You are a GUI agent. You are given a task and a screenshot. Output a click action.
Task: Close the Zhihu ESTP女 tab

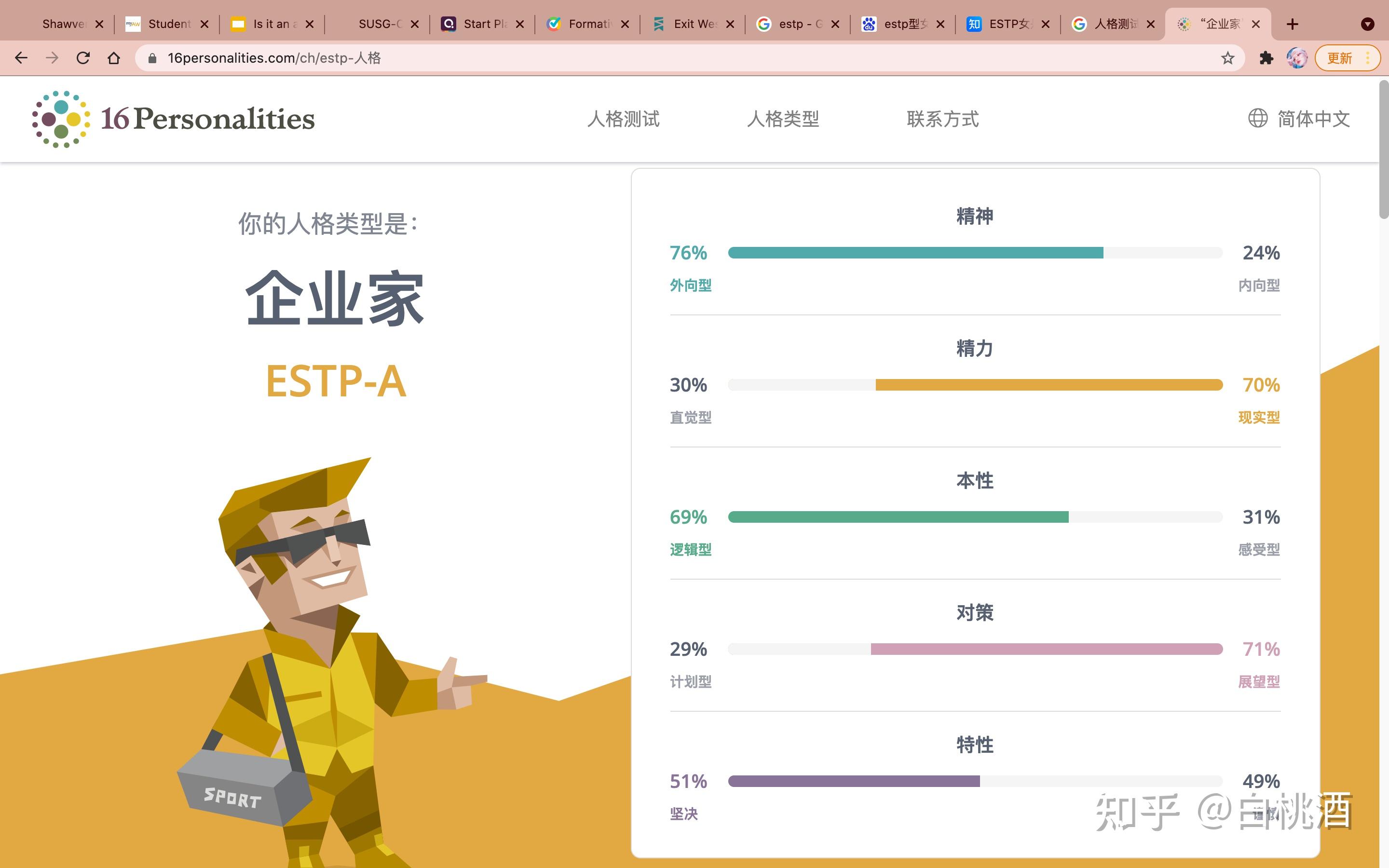click(x=1045, y=24)
